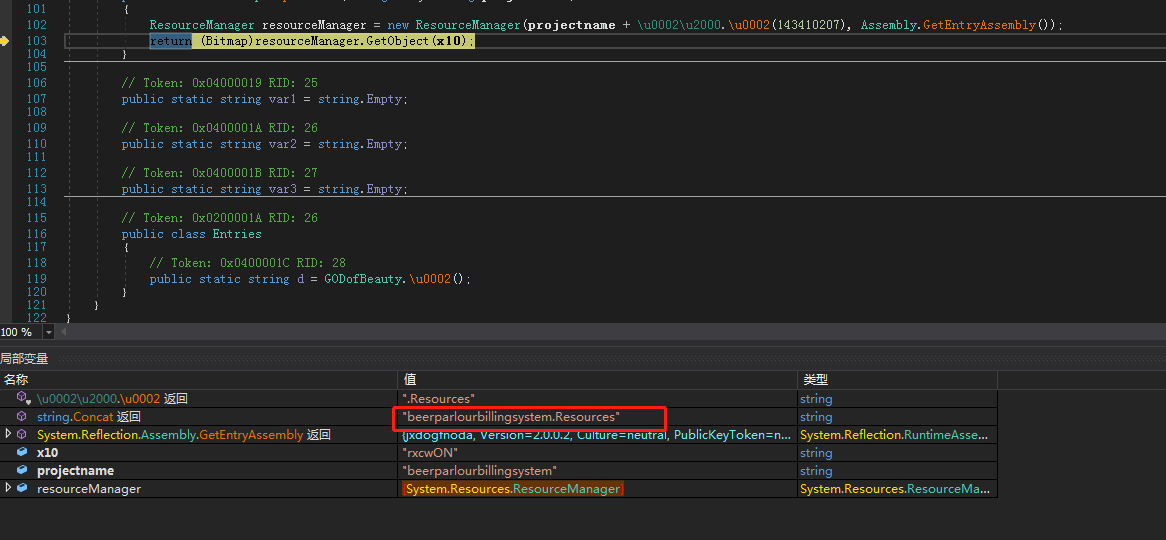The image size is (1166, 540).
Task: Click the var1 field declaration on line 107
Action: tap(282, 99)
